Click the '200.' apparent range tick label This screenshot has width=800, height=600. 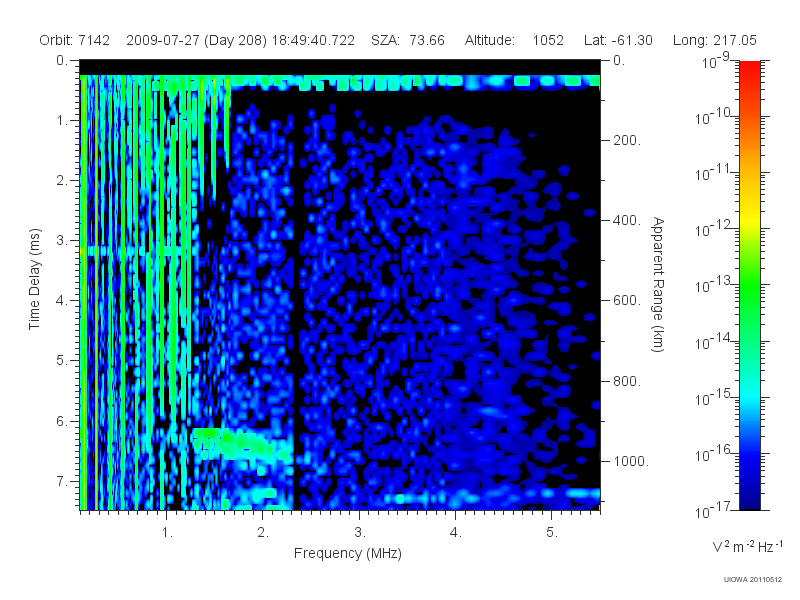point(627,140)
